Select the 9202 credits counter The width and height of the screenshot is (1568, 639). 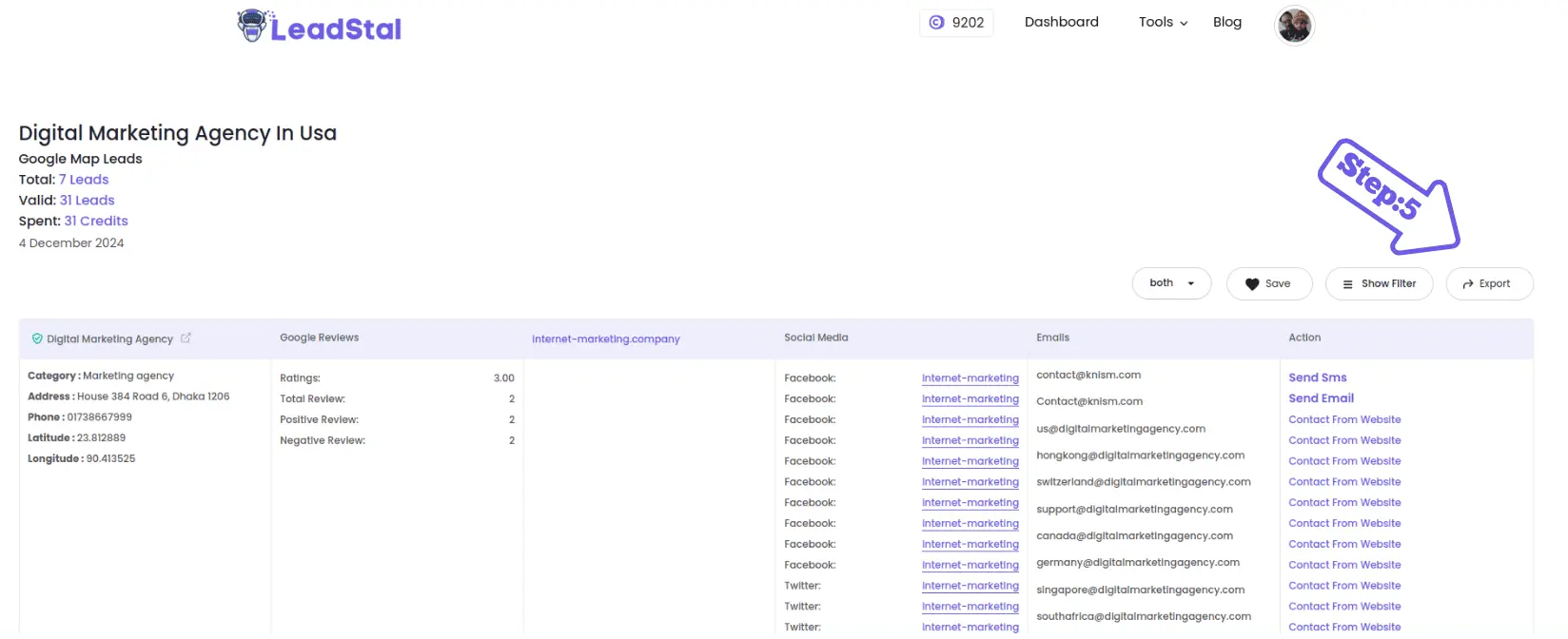[956, 23]
